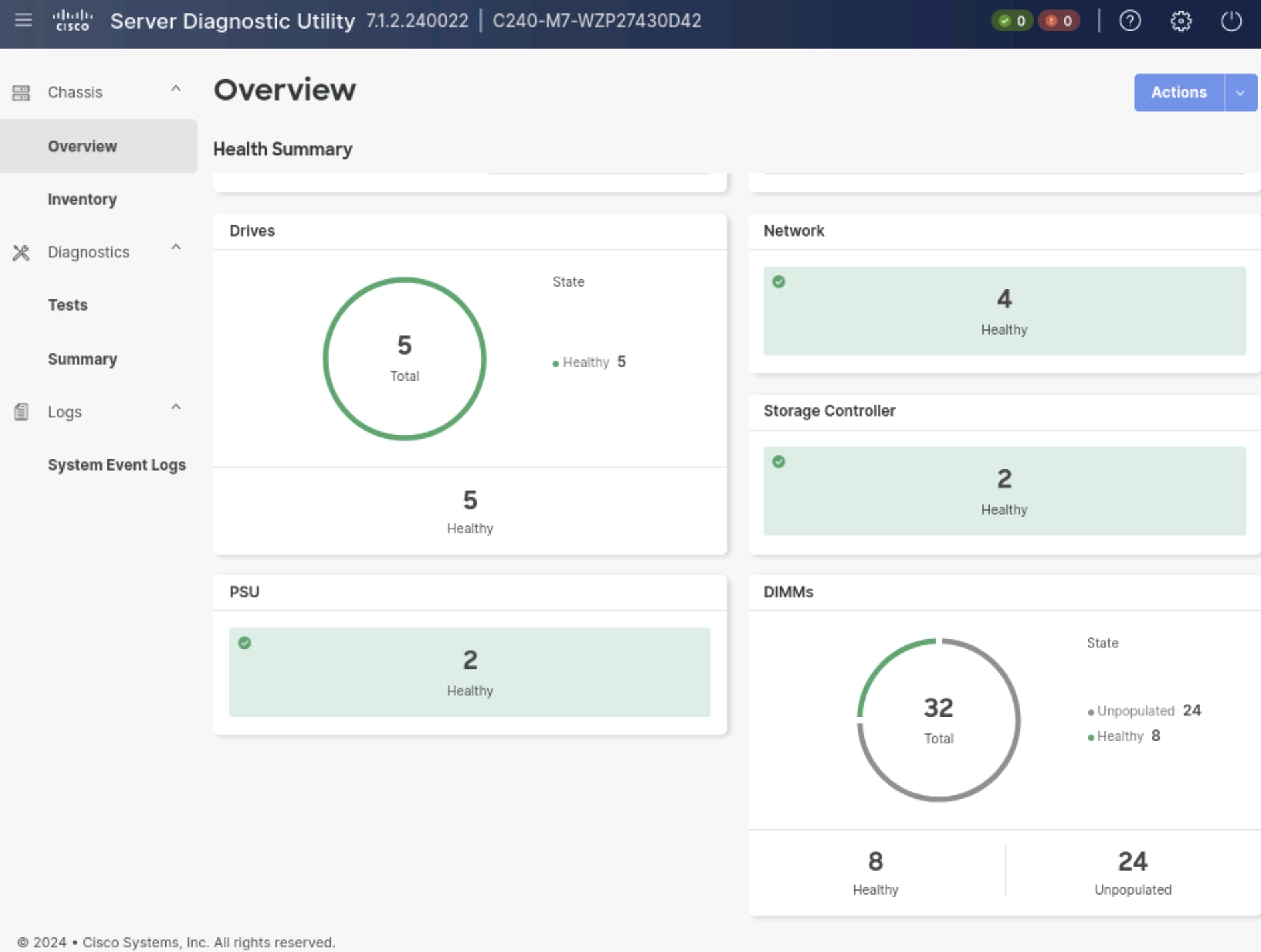This screenshot has width=1261, height=952.
Task: Click the Actions button
Action: pos(1178,92)
